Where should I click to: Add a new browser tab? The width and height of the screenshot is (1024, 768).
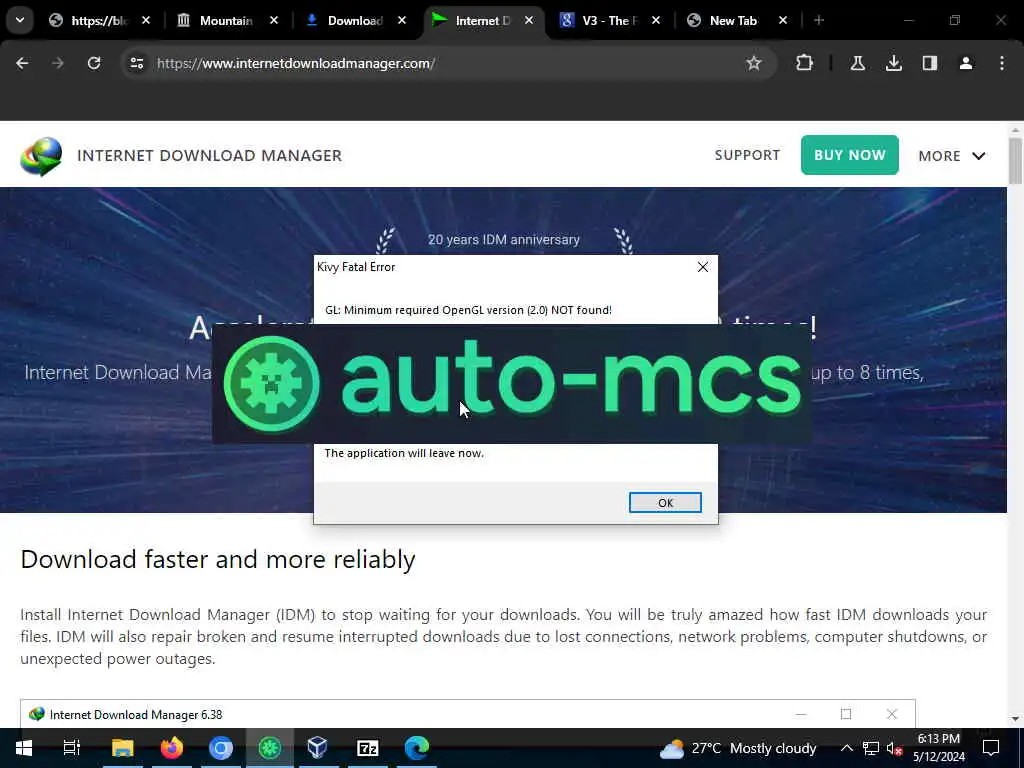point(818,20)
